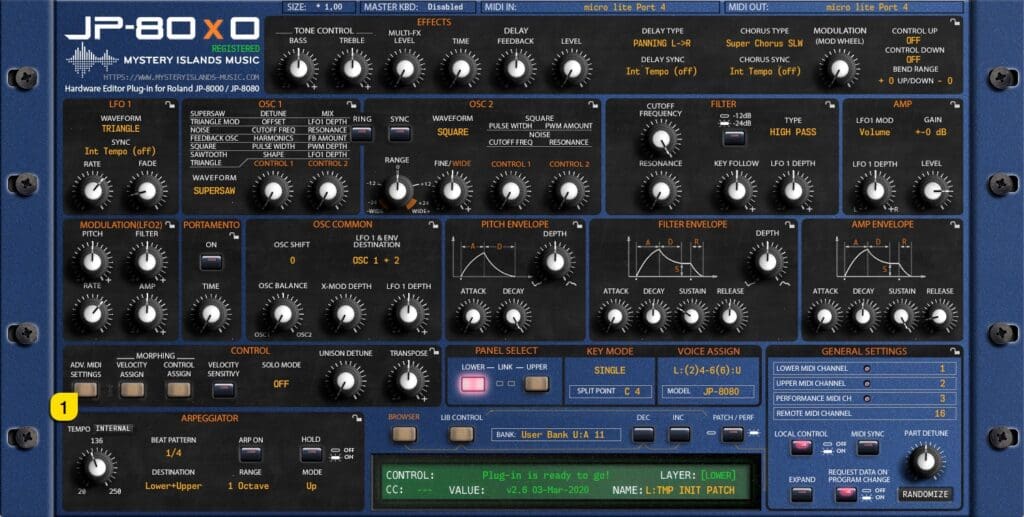Click the VELOCITY SENSITIVITY button
The width and height of the screenshot is (1024, 517).
tap(223, 390)
